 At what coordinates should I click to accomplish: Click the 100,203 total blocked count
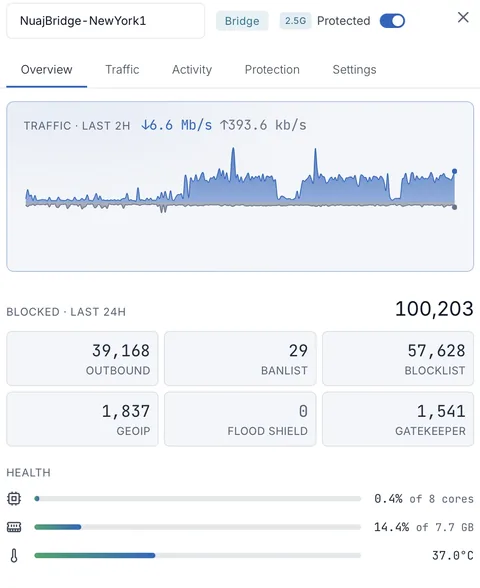coord(434,309)
